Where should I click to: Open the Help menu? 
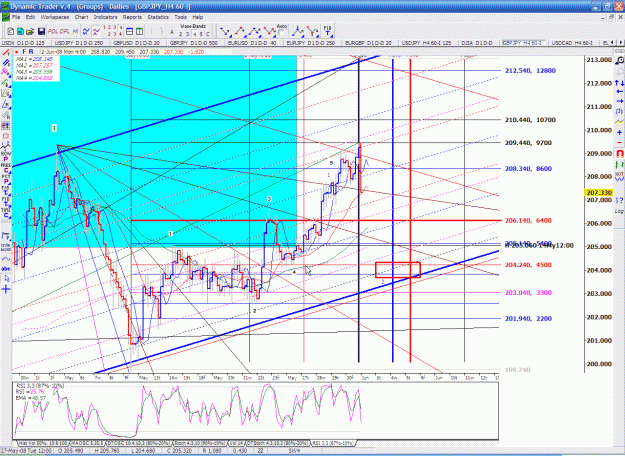click(x=198, y=17)
